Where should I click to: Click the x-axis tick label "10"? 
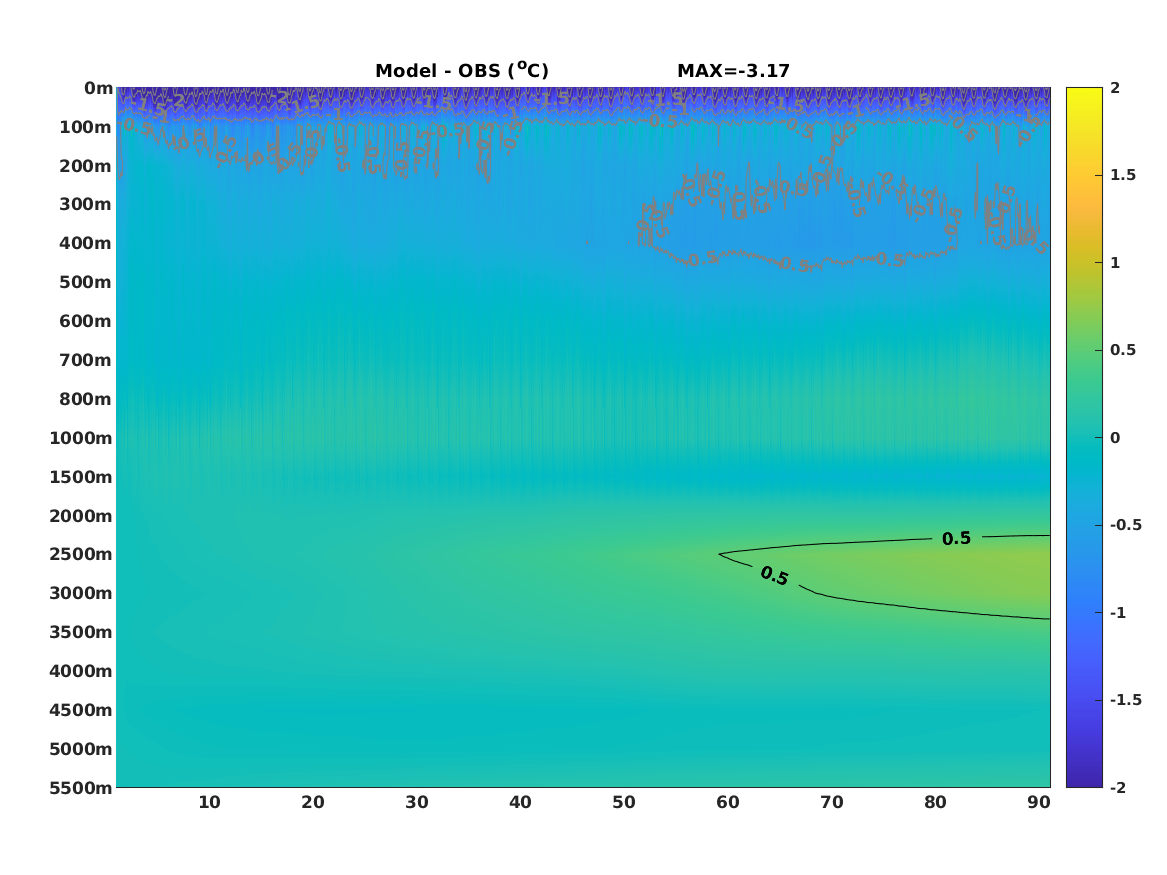tap(209, 803)
